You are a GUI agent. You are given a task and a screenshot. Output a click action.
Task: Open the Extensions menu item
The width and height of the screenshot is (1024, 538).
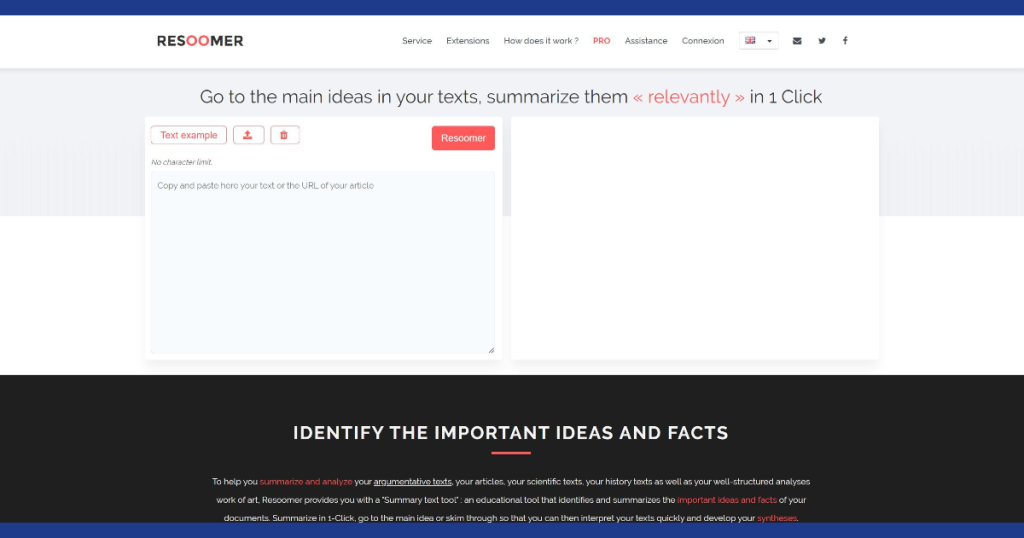[468, 40]
